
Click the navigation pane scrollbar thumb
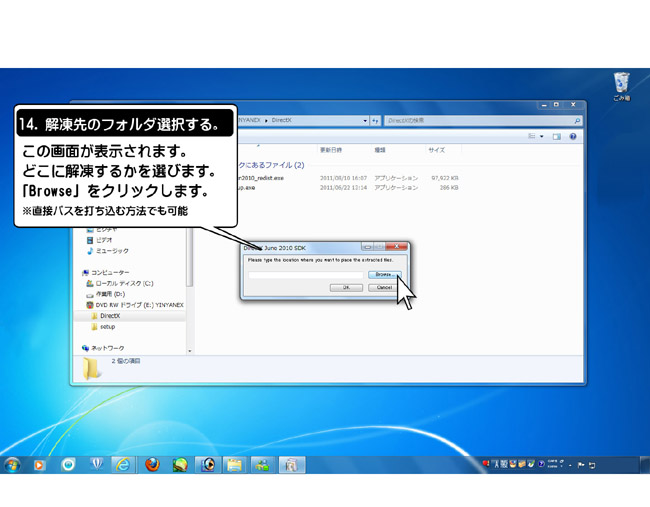click(x=189, y=257)
